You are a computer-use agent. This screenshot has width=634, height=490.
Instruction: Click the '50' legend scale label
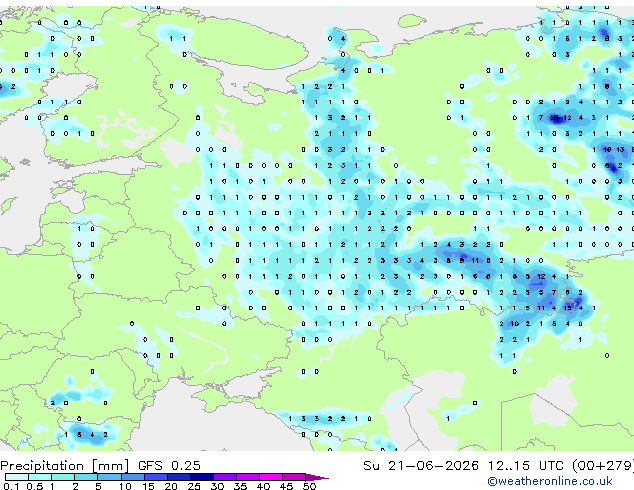(309, 486)
